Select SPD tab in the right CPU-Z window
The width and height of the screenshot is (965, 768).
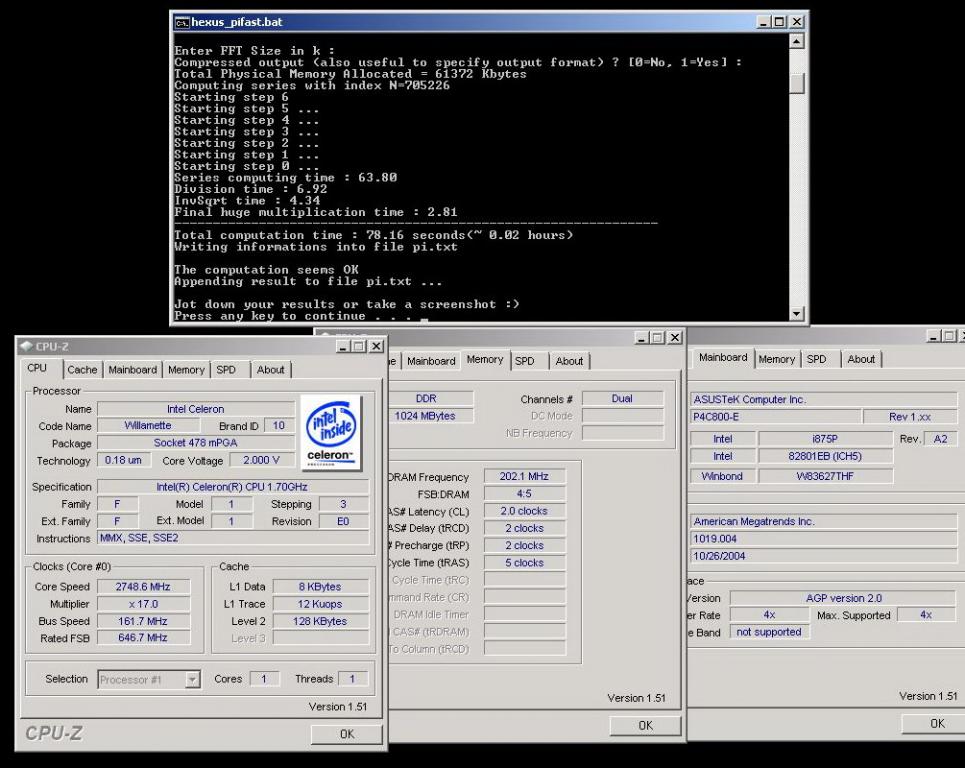817,359
